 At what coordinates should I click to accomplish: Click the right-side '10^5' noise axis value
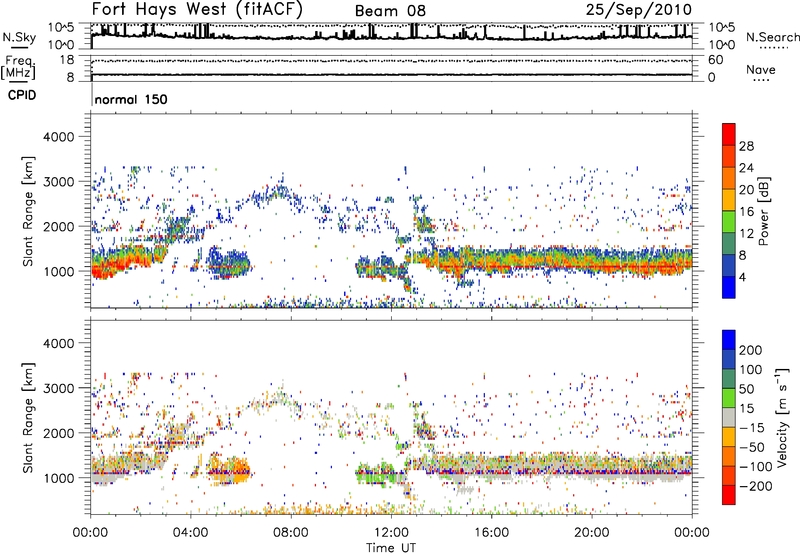pos(722,28)
